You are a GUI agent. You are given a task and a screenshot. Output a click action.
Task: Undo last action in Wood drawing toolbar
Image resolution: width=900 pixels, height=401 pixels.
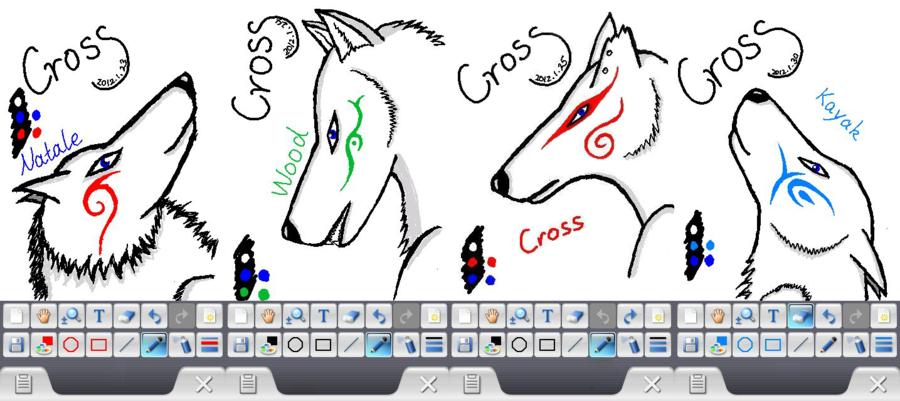click(x=379, y=316)
